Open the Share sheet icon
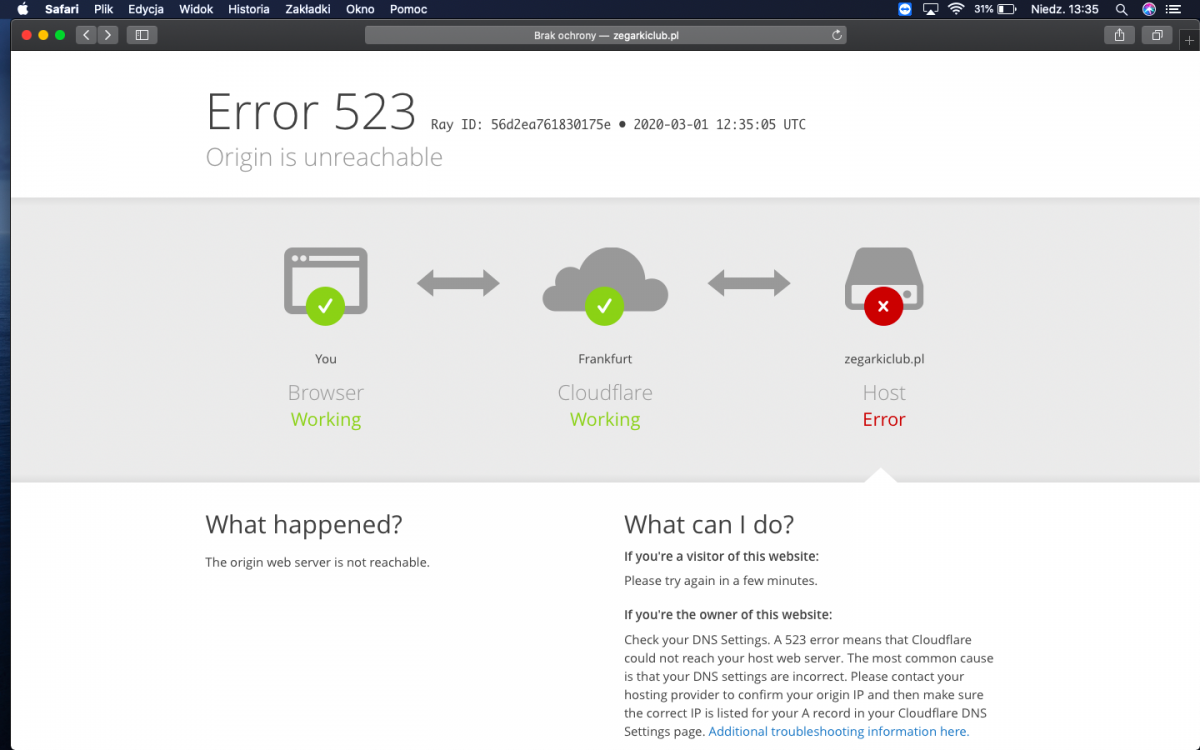This screenshot has width=1200, height=750. (x=1119, y=35)
